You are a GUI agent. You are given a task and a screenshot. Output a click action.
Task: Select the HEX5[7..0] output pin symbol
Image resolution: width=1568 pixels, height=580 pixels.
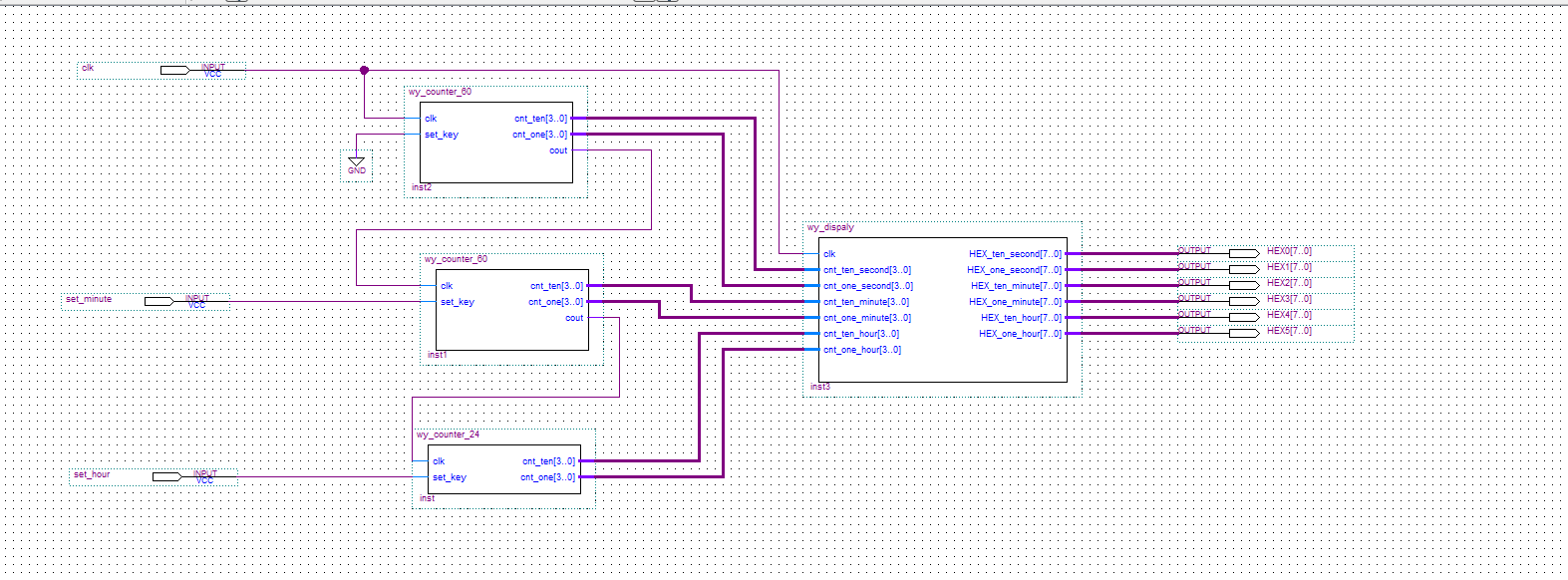click(1244, 333)
